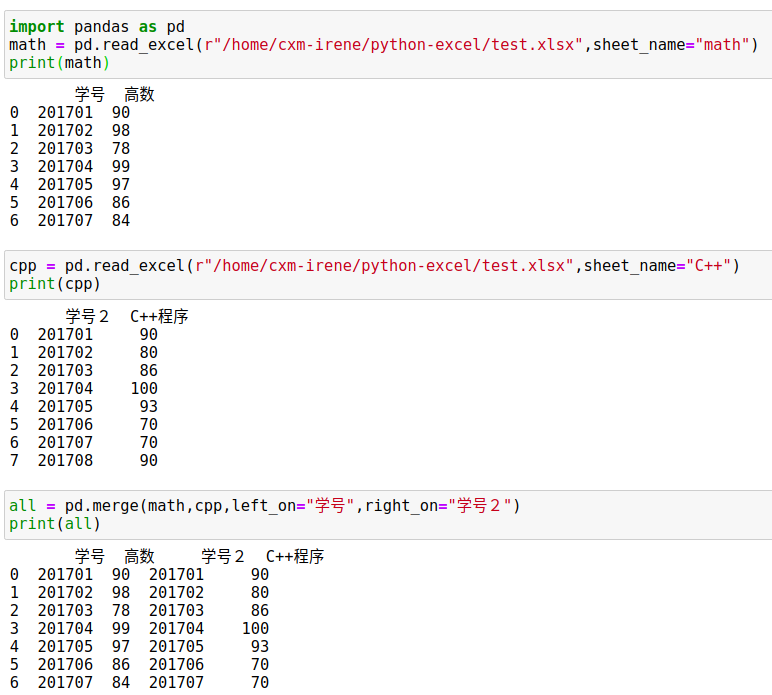Click the 'print(math)' line
The height and width of the screenshot is (695, 772).
click(60, 63)
